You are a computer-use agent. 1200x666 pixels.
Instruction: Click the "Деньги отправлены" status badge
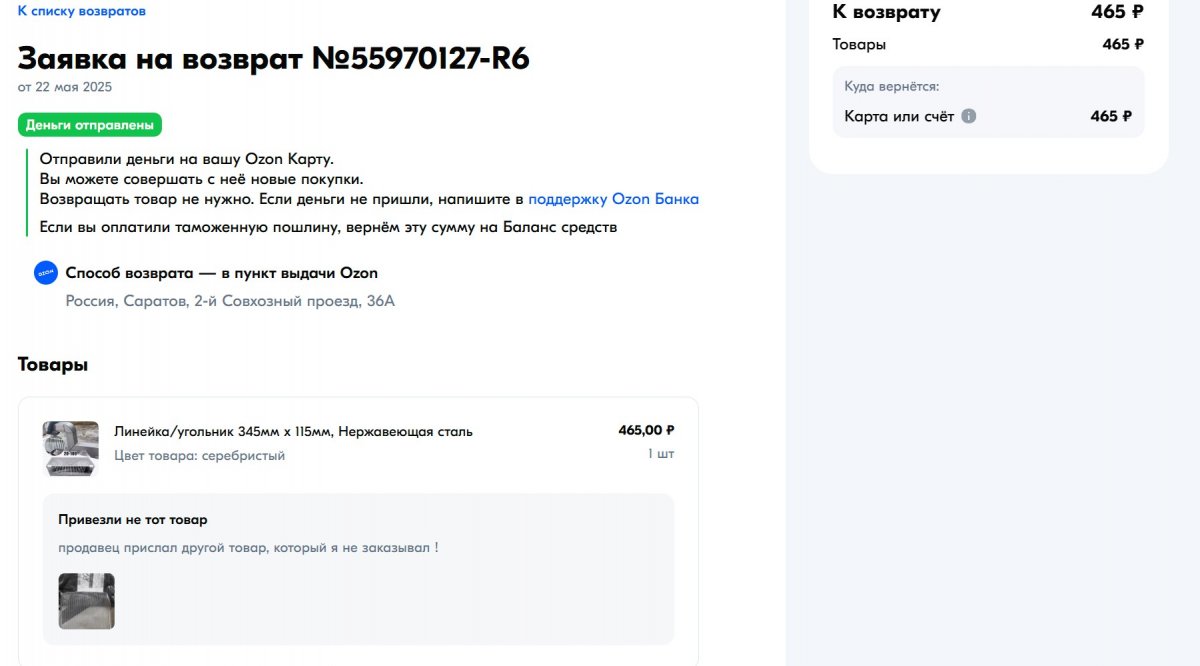[90, 125]
